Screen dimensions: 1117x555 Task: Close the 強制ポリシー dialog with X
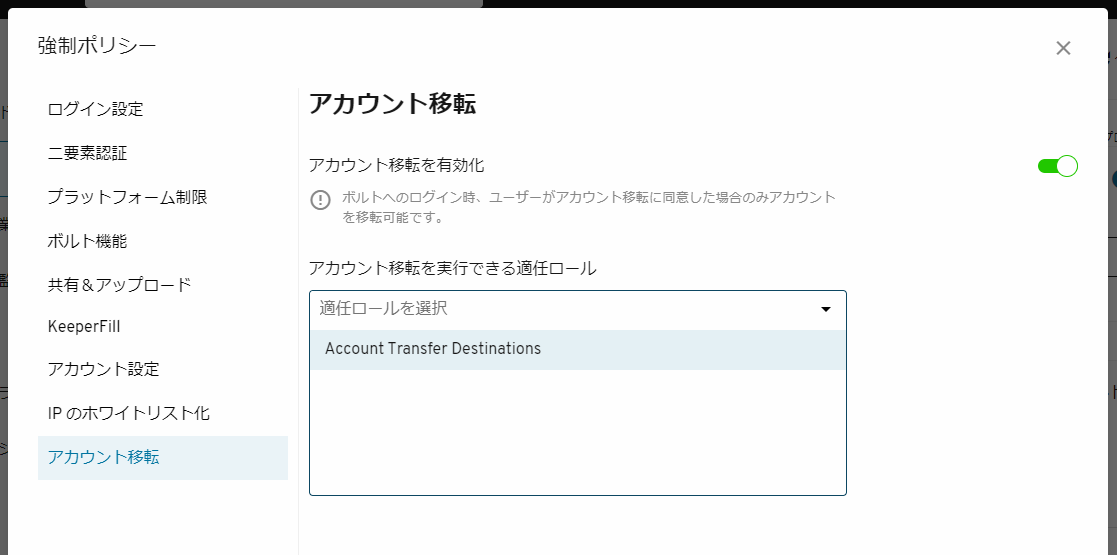pyautogui.click(x=1063, y=48)
